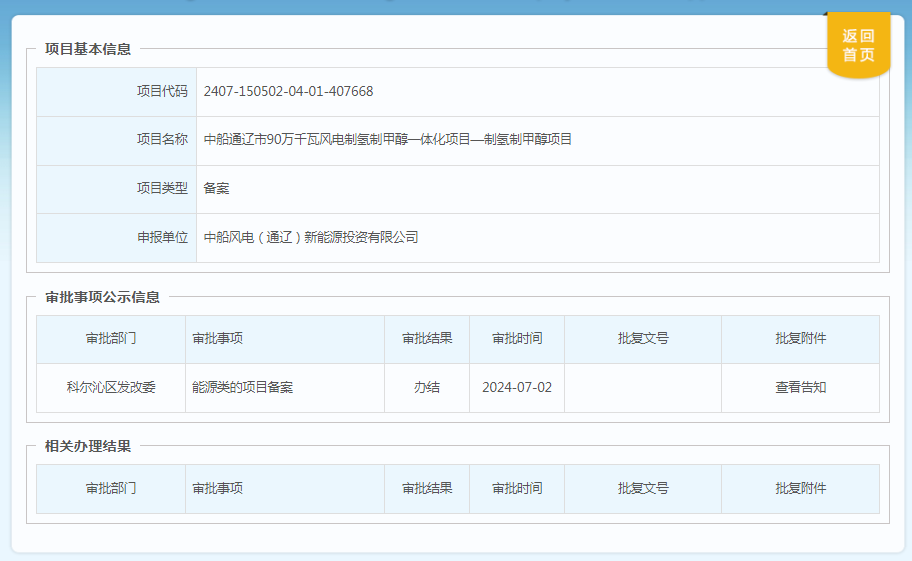This screenshot has width=912, height=561.
Task: Click the approval date 2024-07-02
Action: [x=517, y=387]
